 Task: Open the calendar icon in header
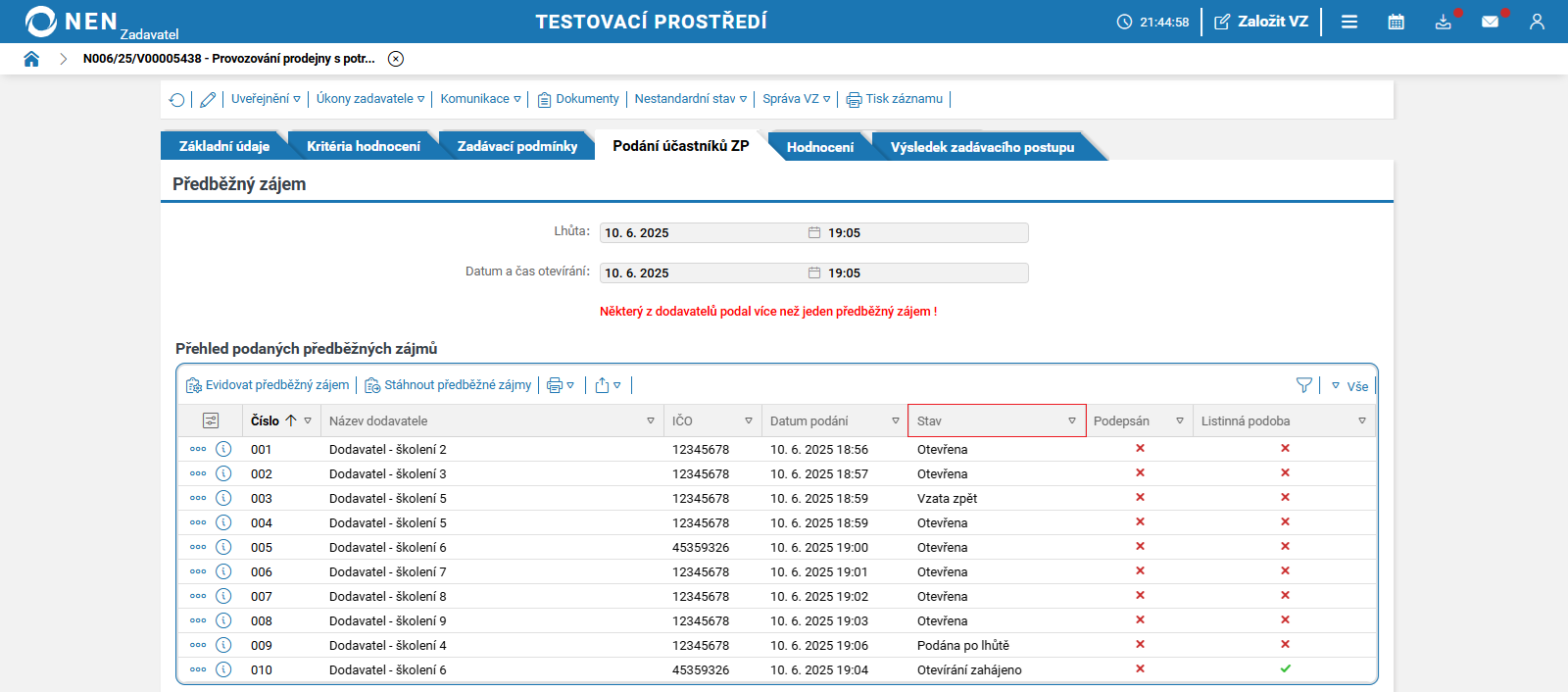1396,22
